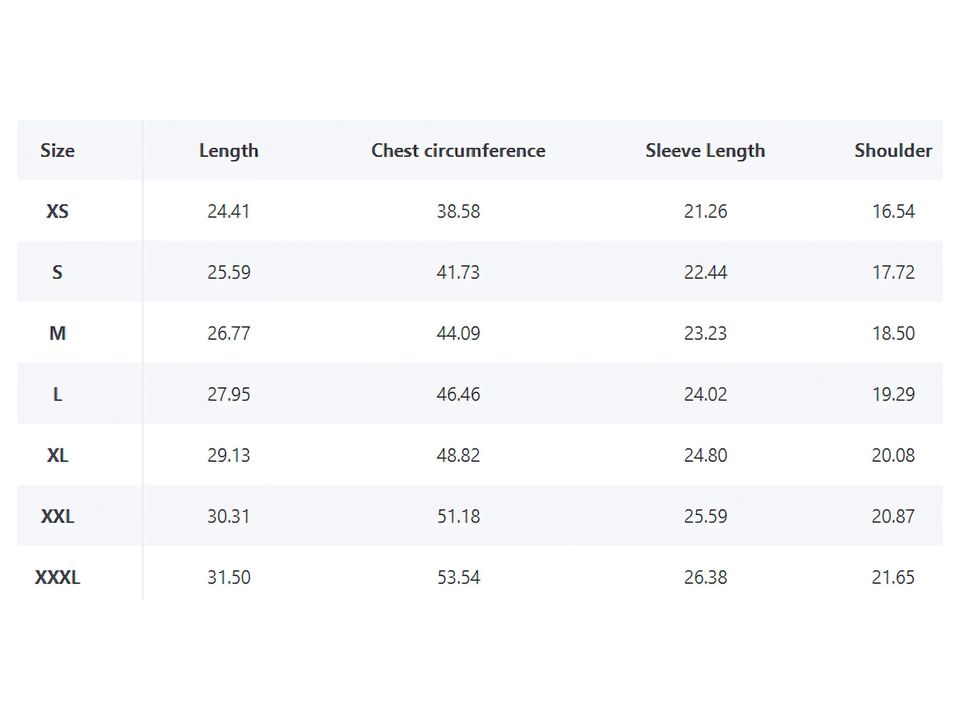Select the S size row label

pos(57,273)
